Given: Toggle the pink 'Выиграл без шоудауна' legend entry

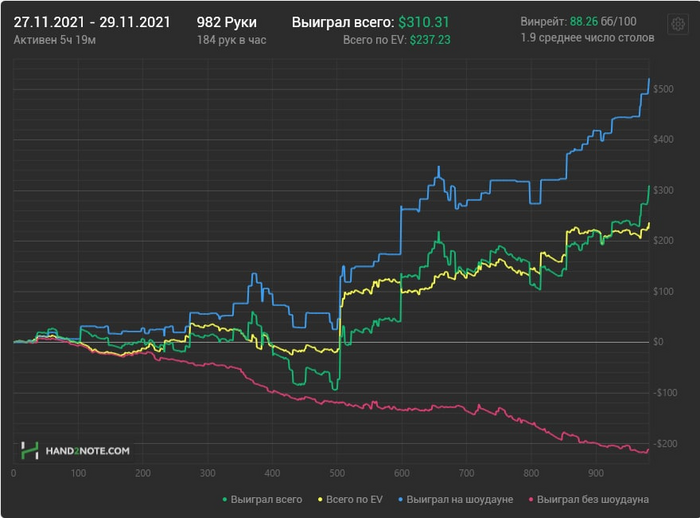Looking at the screenshot, I should [589, 499].
